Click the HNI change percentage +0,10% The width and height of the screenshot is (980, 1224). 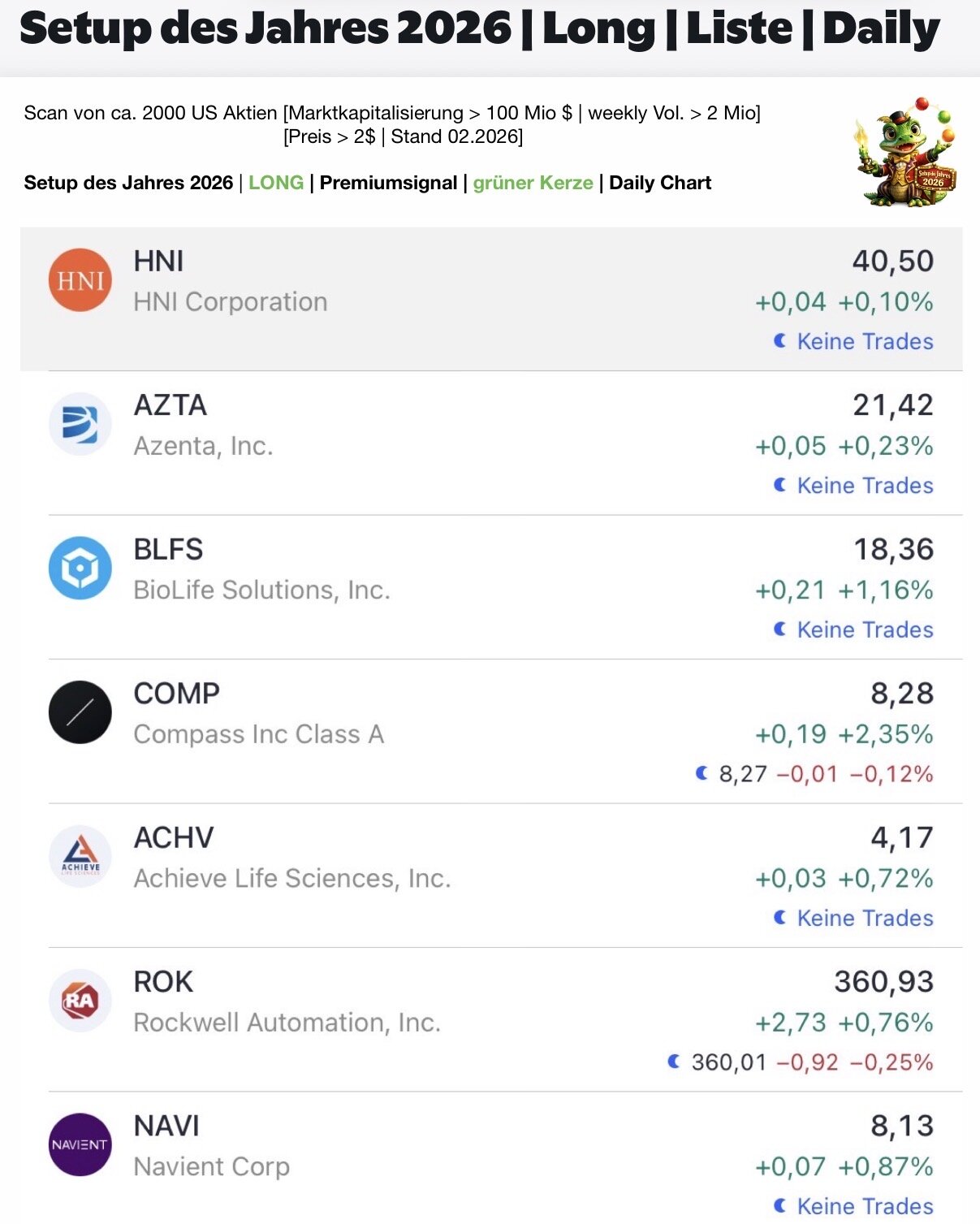[x=885, y=302]
